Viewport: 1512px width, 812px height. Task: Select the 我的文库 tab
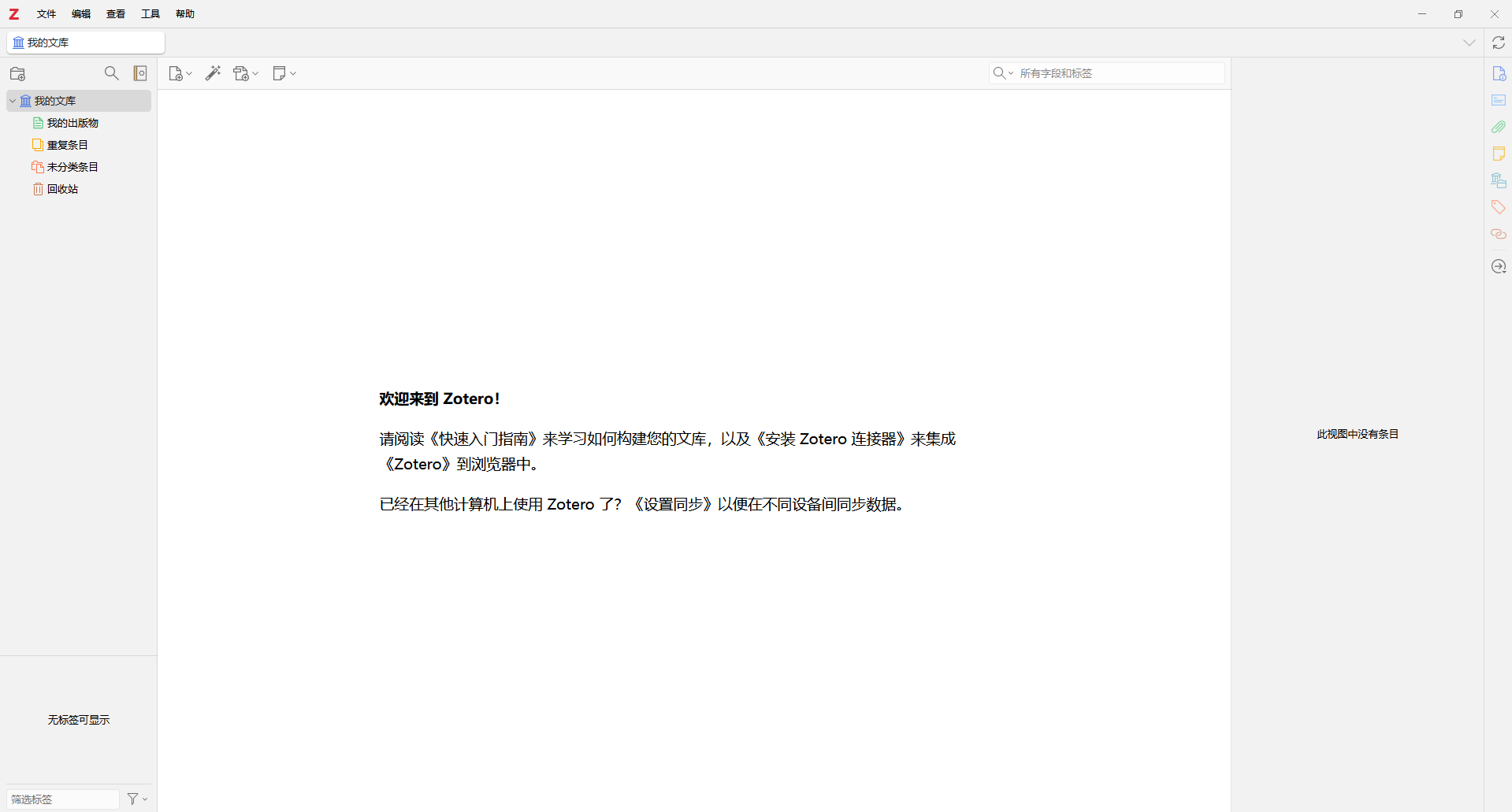point(86,43)
